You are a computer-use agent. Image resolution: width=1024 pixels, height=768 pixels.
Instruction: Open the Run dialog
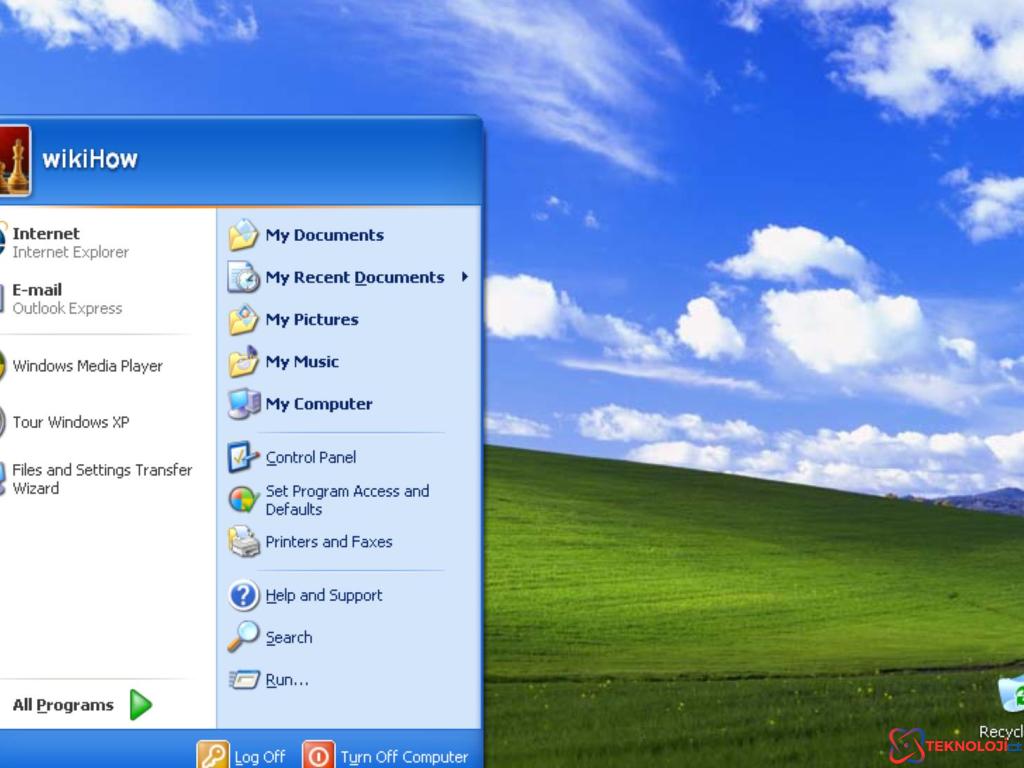285,679
